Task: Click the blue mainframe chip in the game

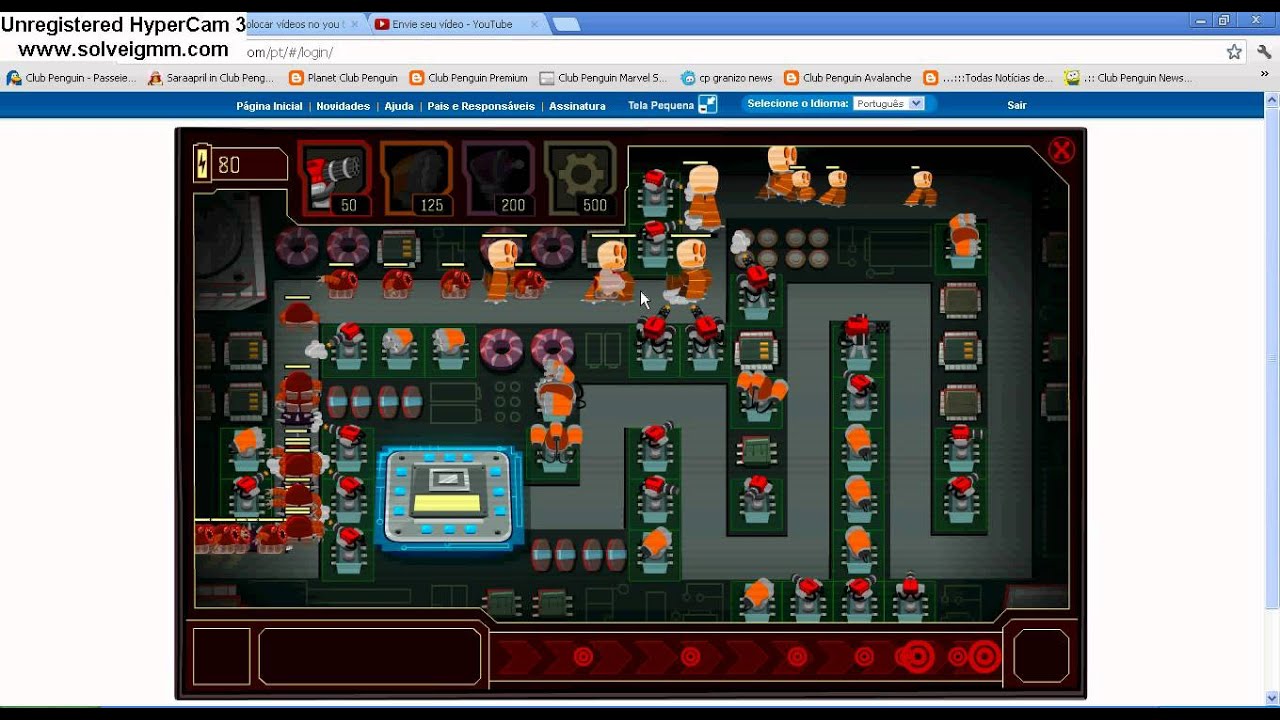Action: pos(450,497)
